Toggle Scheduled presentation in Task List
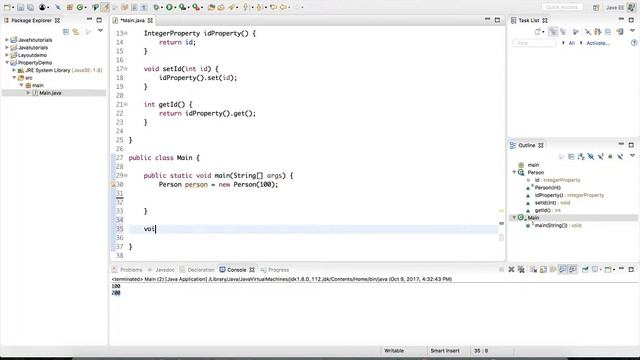Screen dimensions: 640x360 coord(563,31)
